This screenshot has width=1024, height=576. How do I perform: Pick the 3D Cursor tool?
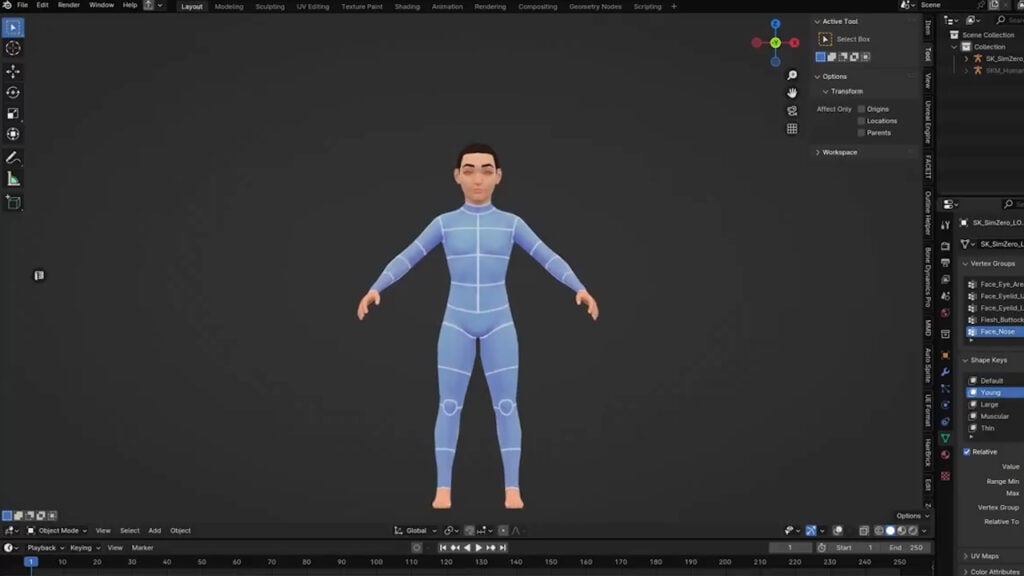click(x=13, y=48)
